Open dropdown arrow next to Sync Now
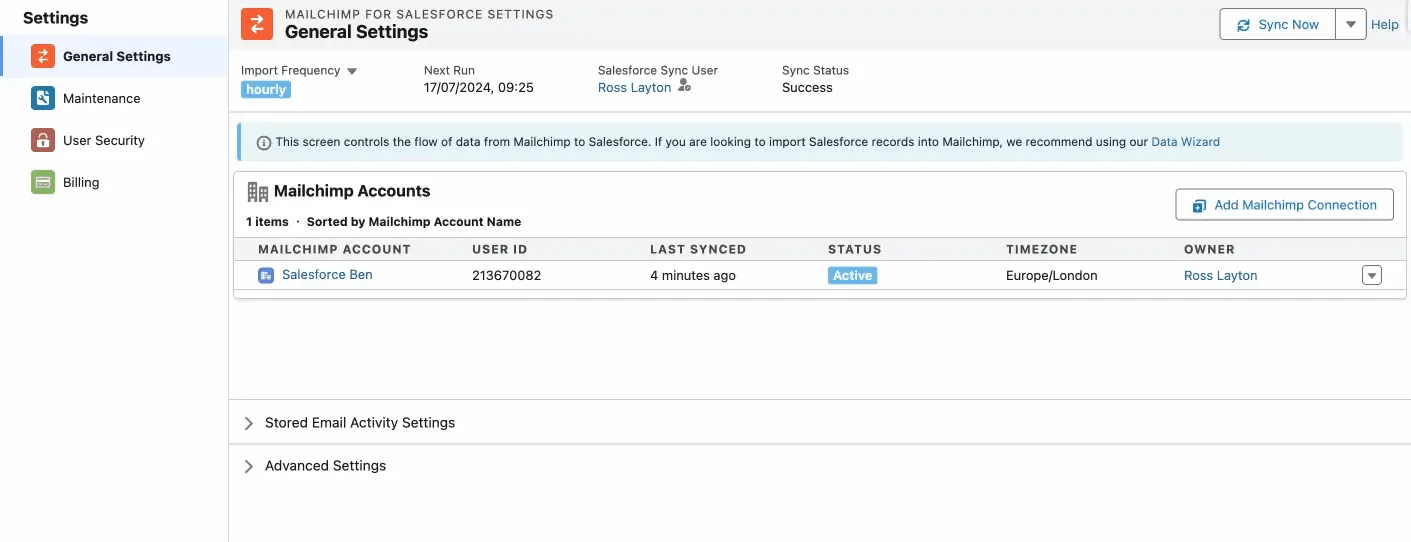Viewport: 1411px width, 542px height. [x=1351, y=24]
